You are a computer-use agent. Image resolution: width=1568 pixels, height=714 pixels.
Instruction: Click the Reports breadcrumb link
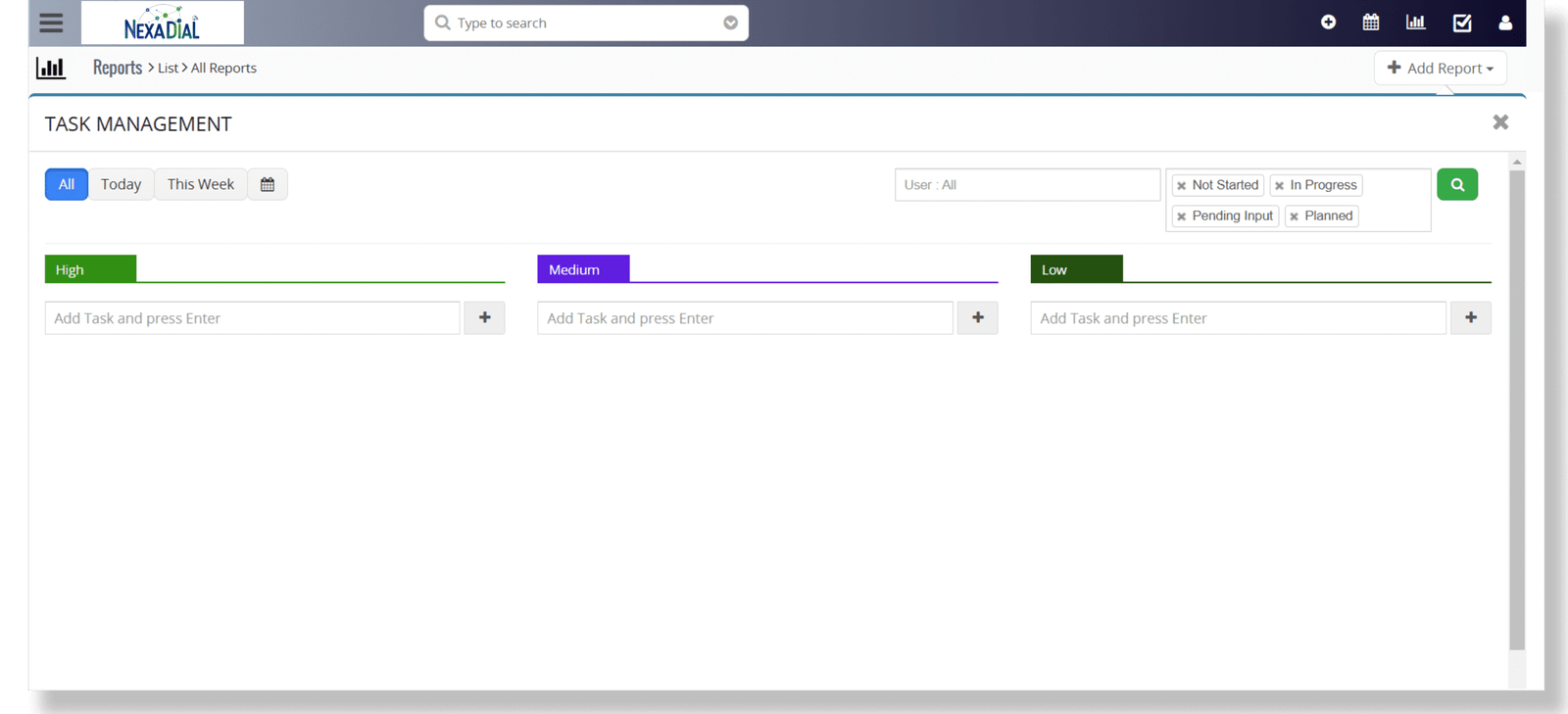pyautogui.click(x=118, y=68)
